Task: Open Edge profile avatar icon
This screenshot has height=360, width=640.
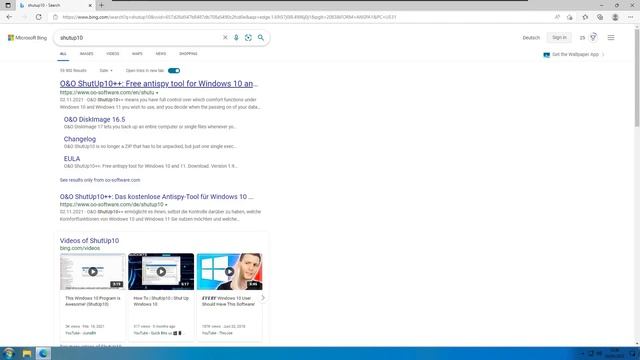Action: 615,17
